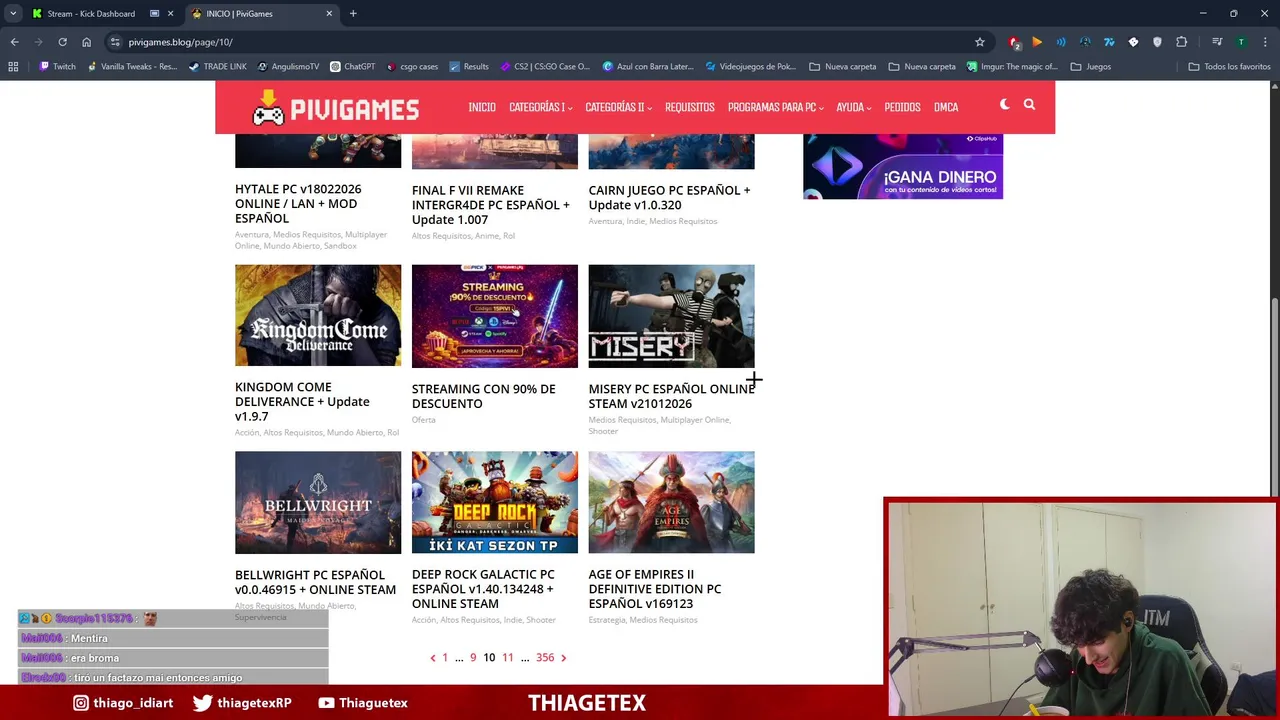Open HYTALE PC v18022026 post title

click(298, 203)
